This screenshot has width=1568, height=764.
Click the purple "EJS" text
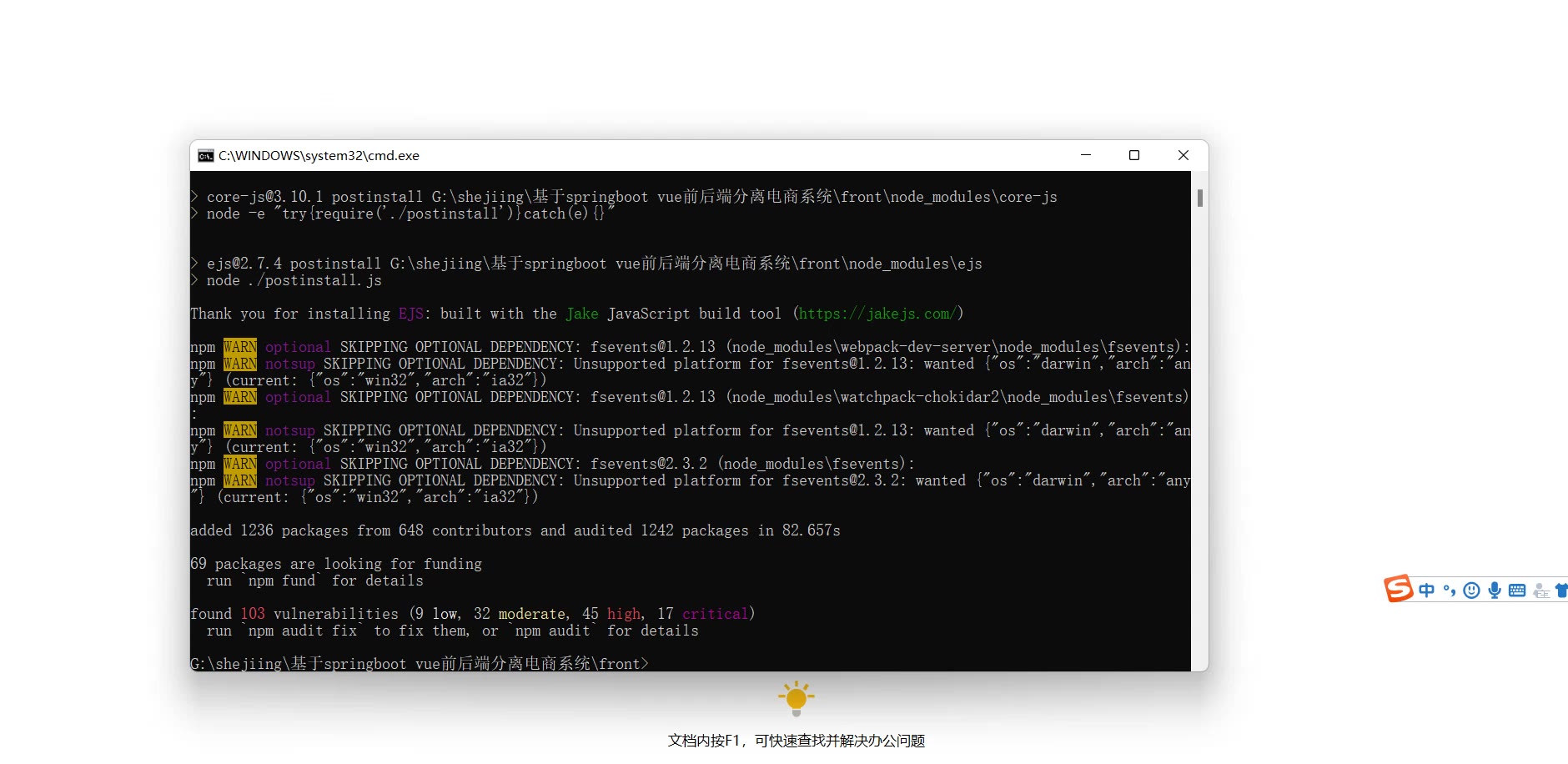(x=411, y=314)
